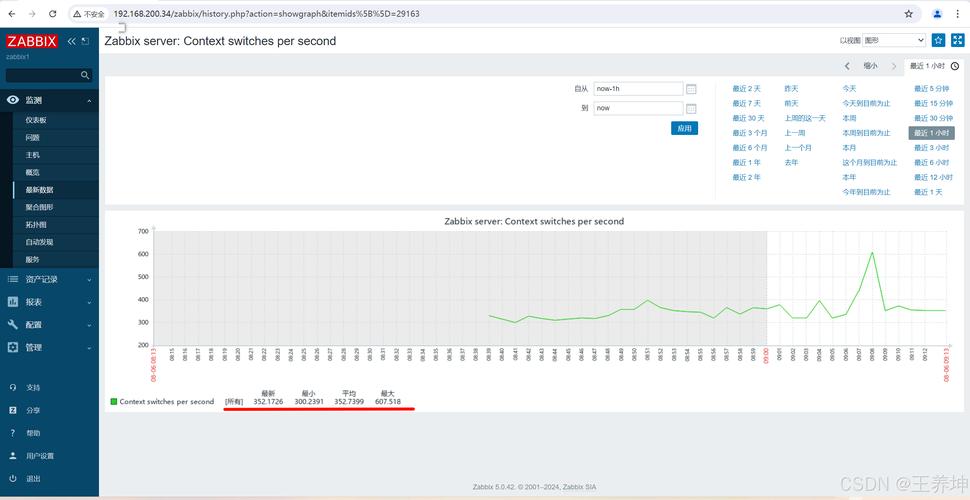
Task: Expand the 资产记录 inventory section
Action: [x=49, y=280]
